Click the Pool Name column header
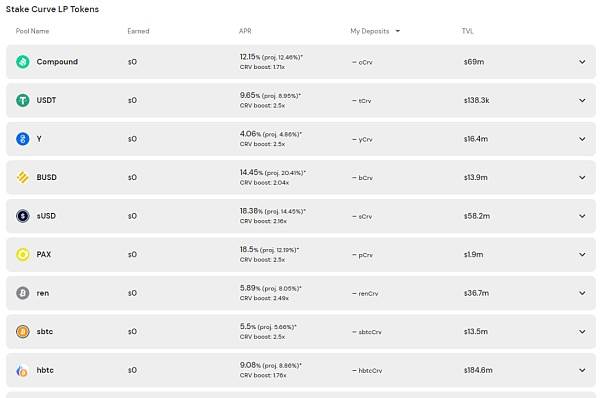The height and width of the screenshot is (398, 600). click(33, 31)
